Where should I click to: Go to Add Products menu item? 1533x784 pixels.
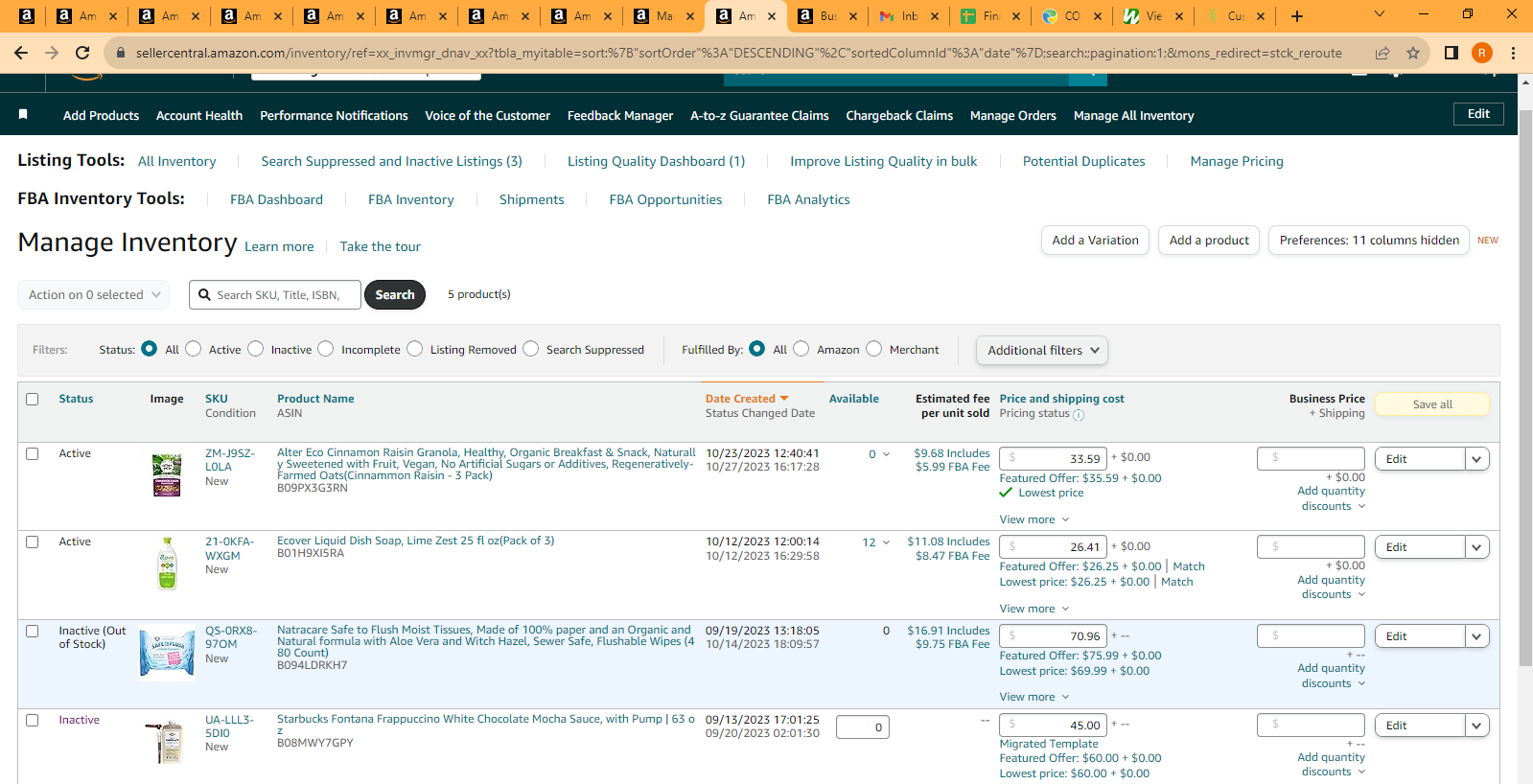102,116
